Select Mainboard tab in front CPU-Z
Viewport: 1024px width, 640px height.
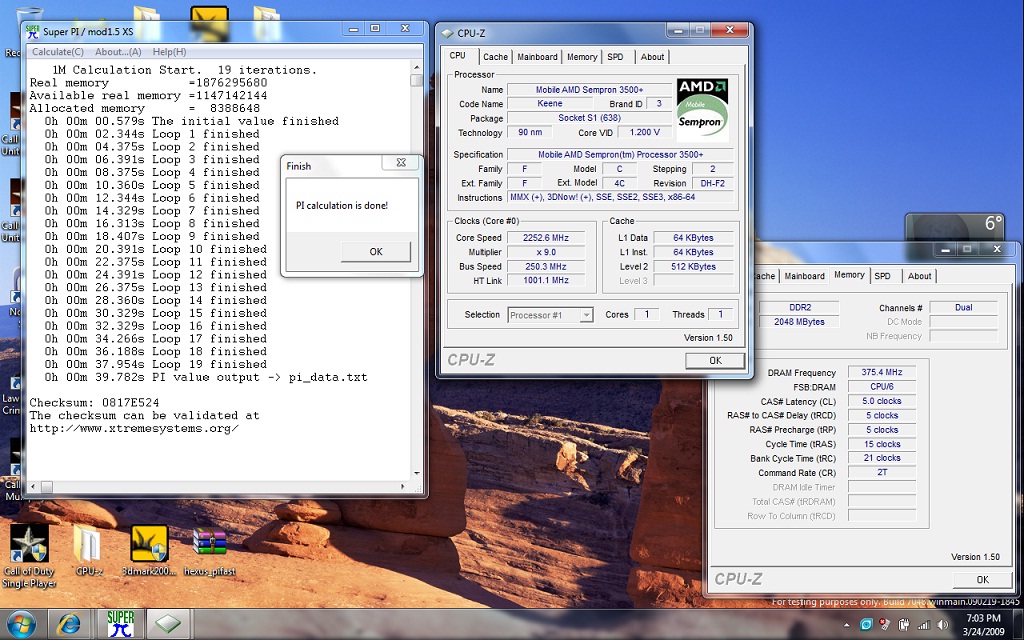(537, 57)
